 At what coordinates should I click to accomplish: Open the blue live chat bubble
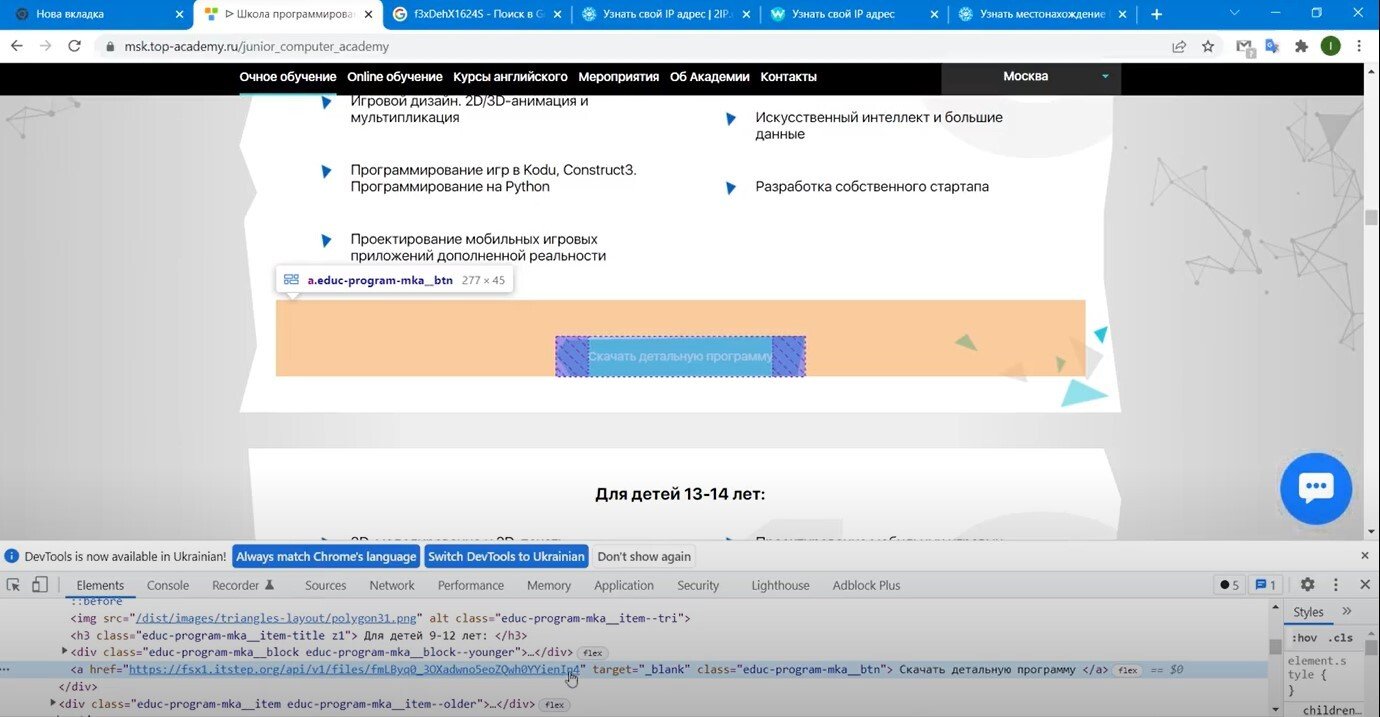pos(1316,489)
